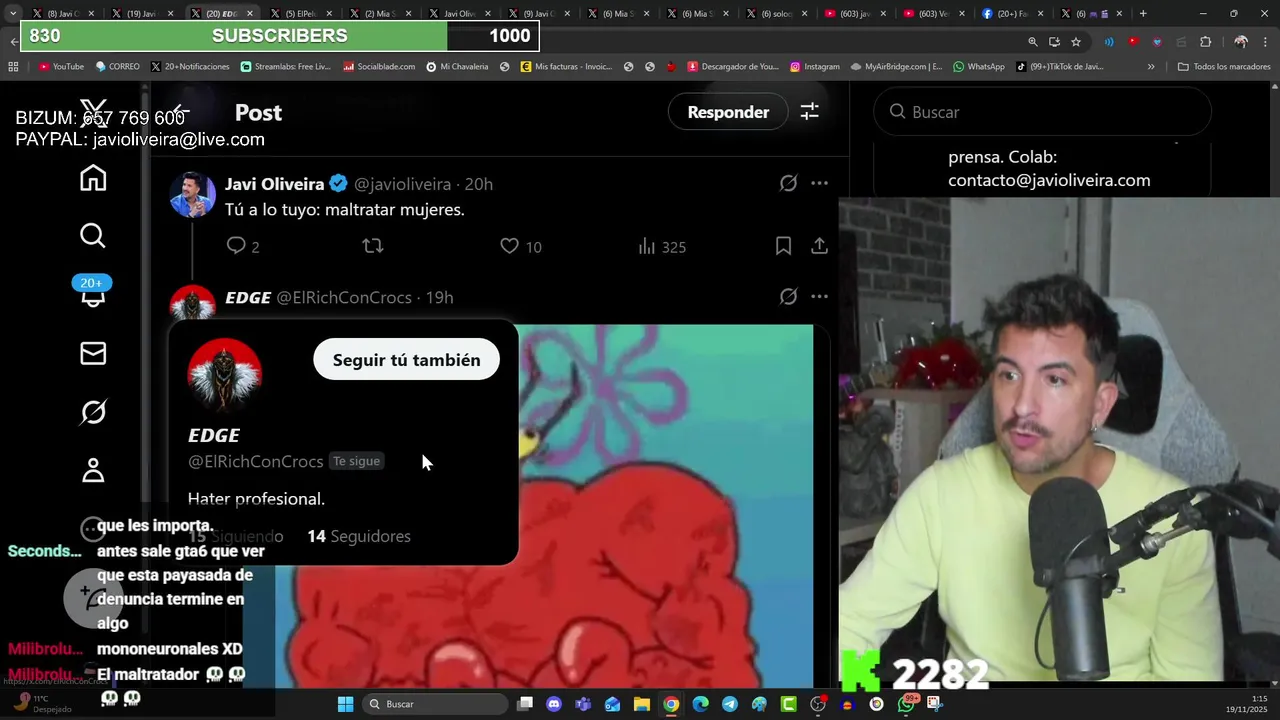Switch to the (2) Mia browser tab
This screenshot has height=720, width=1280.
(x=383, y=14)
